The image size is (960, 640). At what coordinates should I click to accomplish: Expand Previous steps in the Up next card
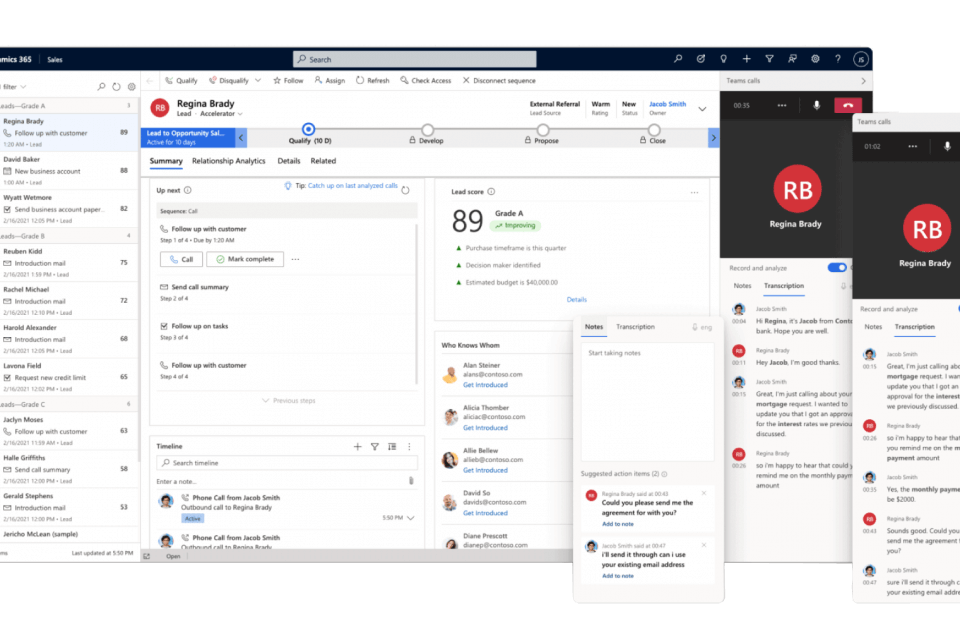pos(287,400)
